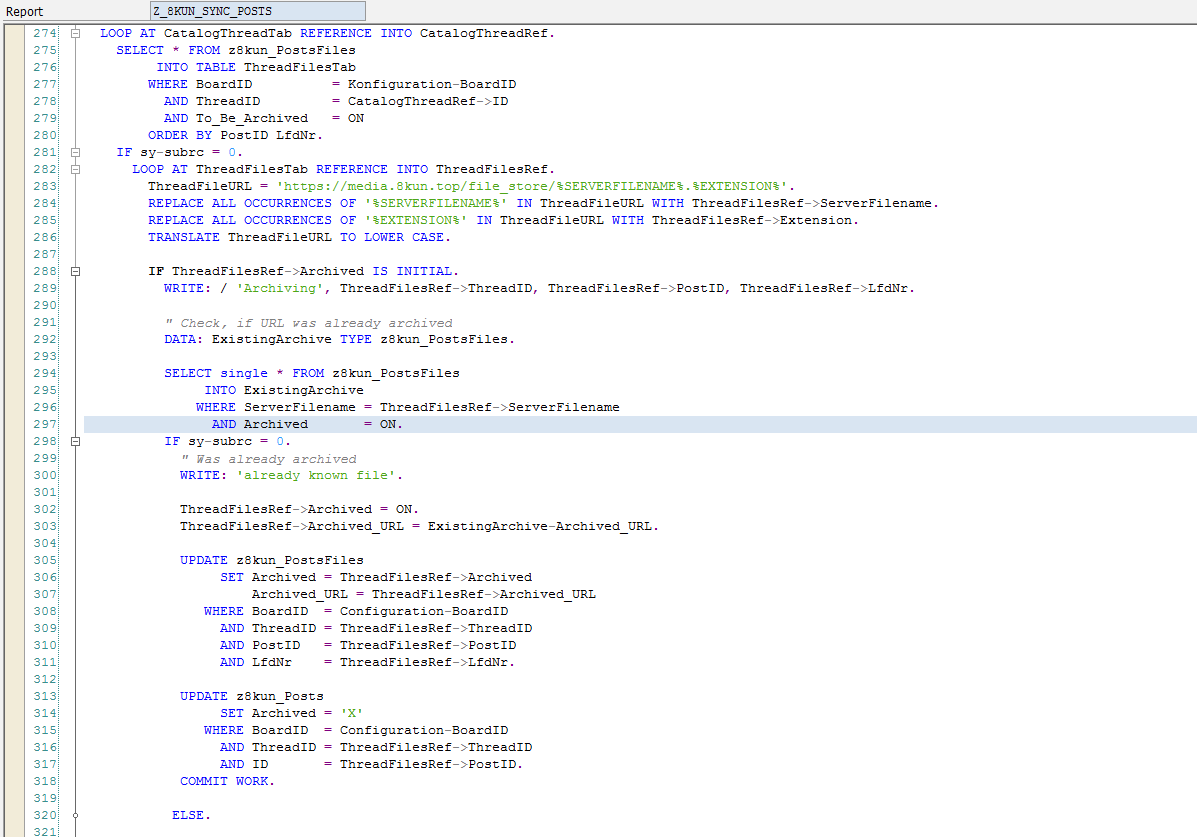The height and width of the screenshot is (837, 1197).
Task: Click the 'already known file' string literal
Action: 316,476
